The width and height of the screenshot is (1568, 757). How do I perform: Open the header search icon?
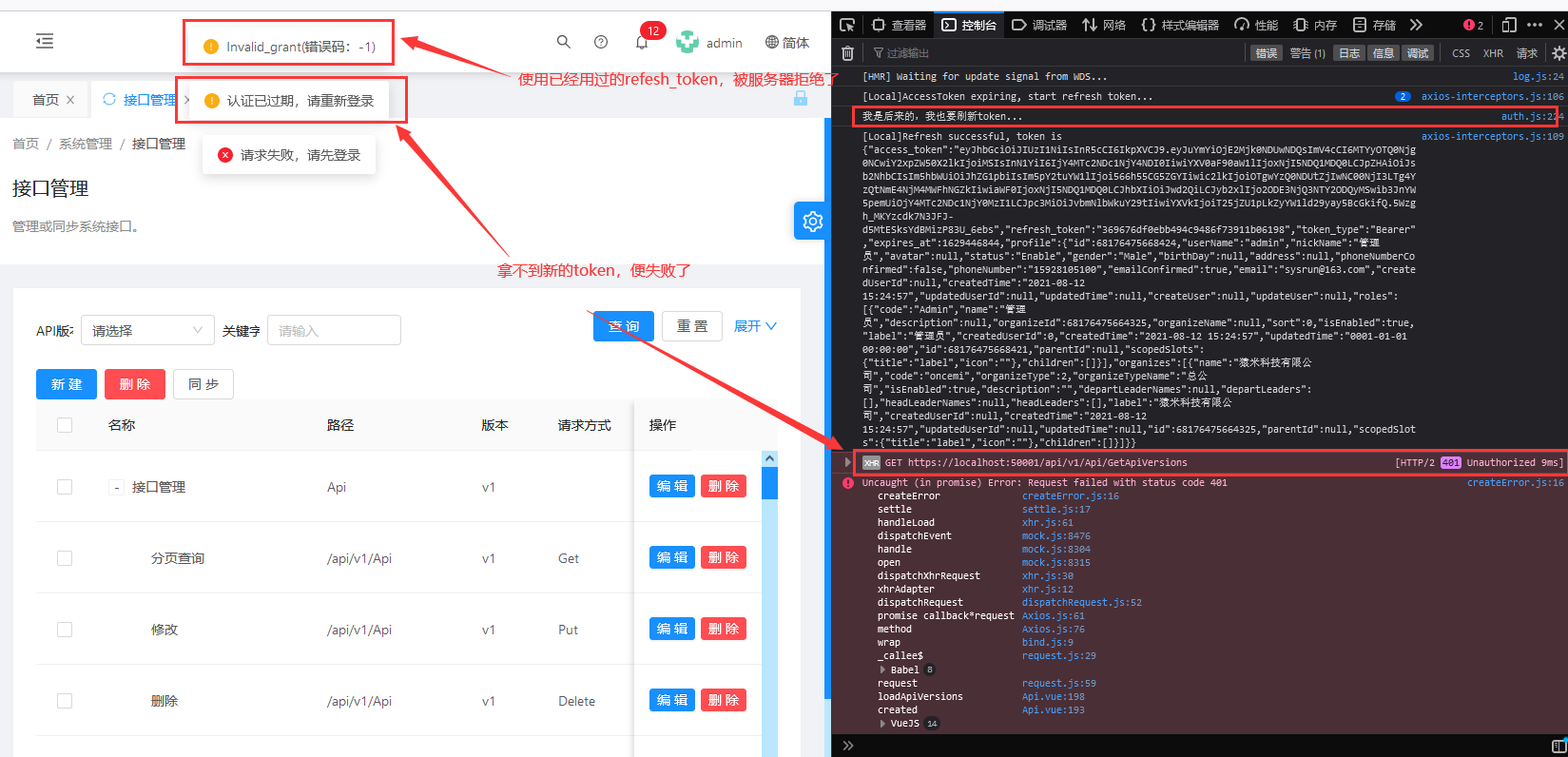pyautogui.click(x=564, y=42)
